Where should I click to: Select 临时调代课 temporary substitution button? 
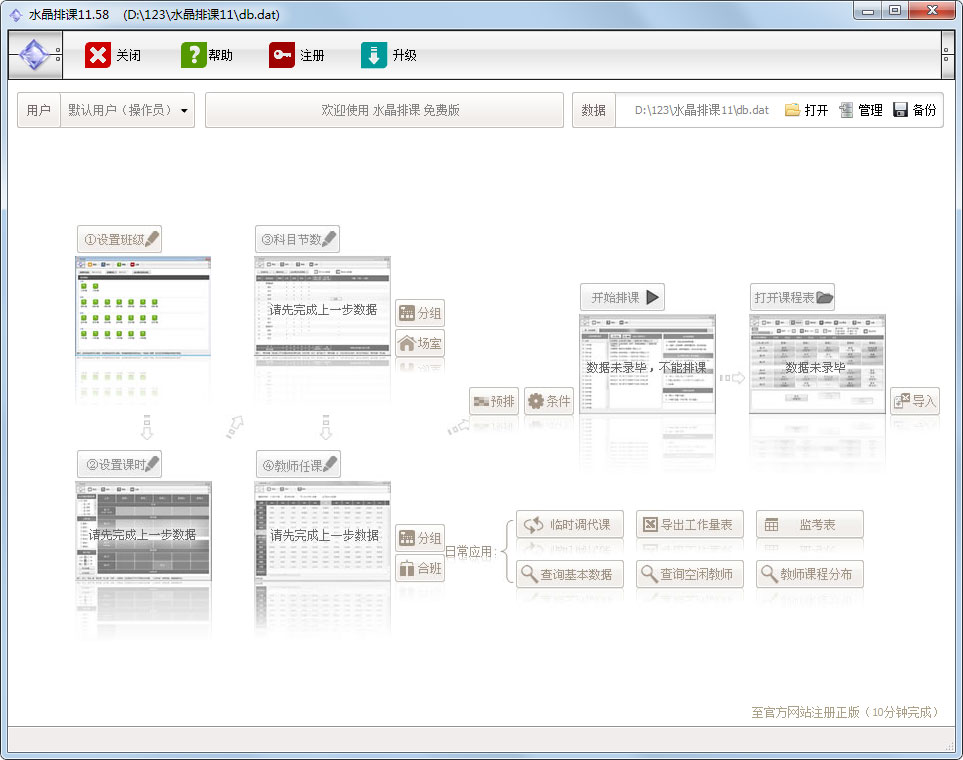click(570, 525)
